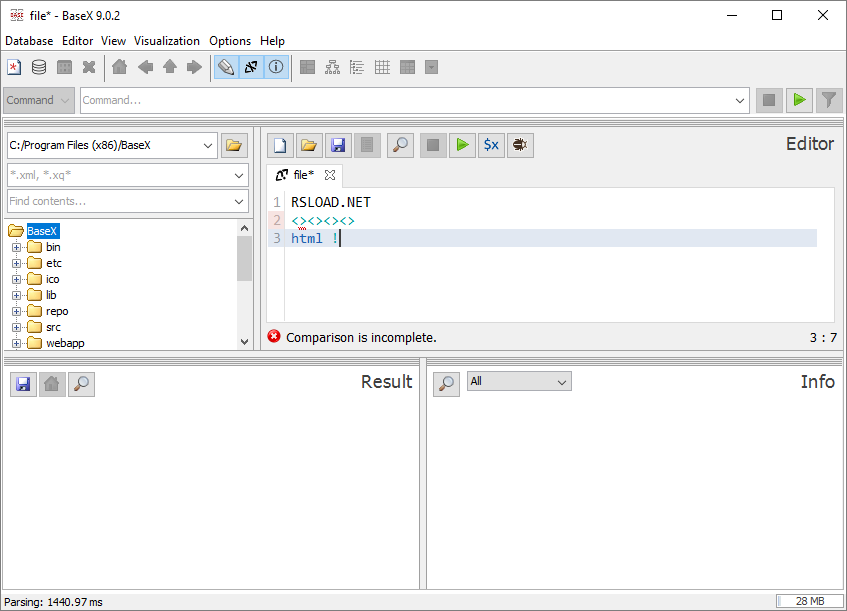Click the external variables $x icon

pos(491,145)
